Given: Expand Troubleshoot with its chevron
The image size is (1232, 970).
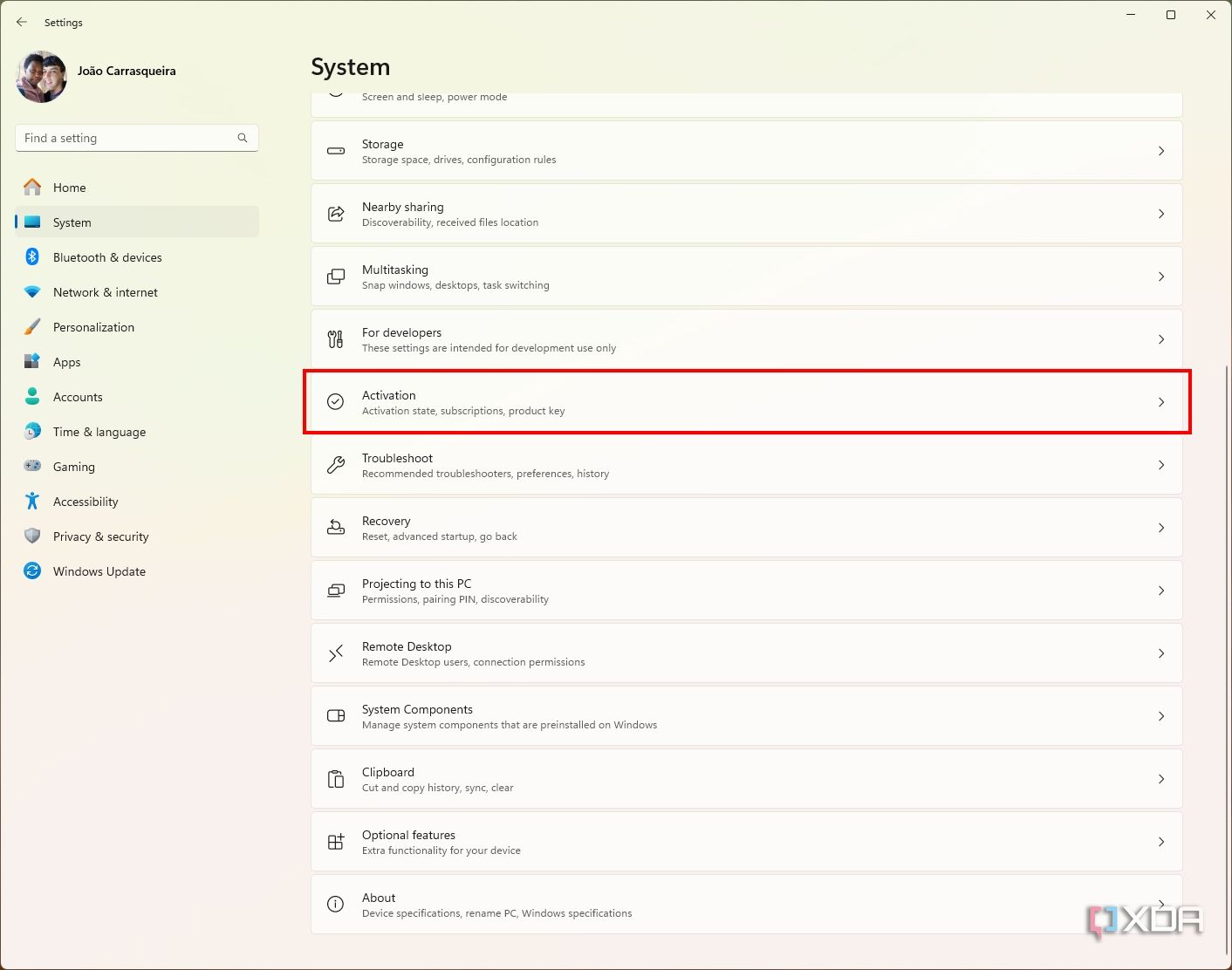Looking at the screenshot, I should click(x=1161, y=465).
